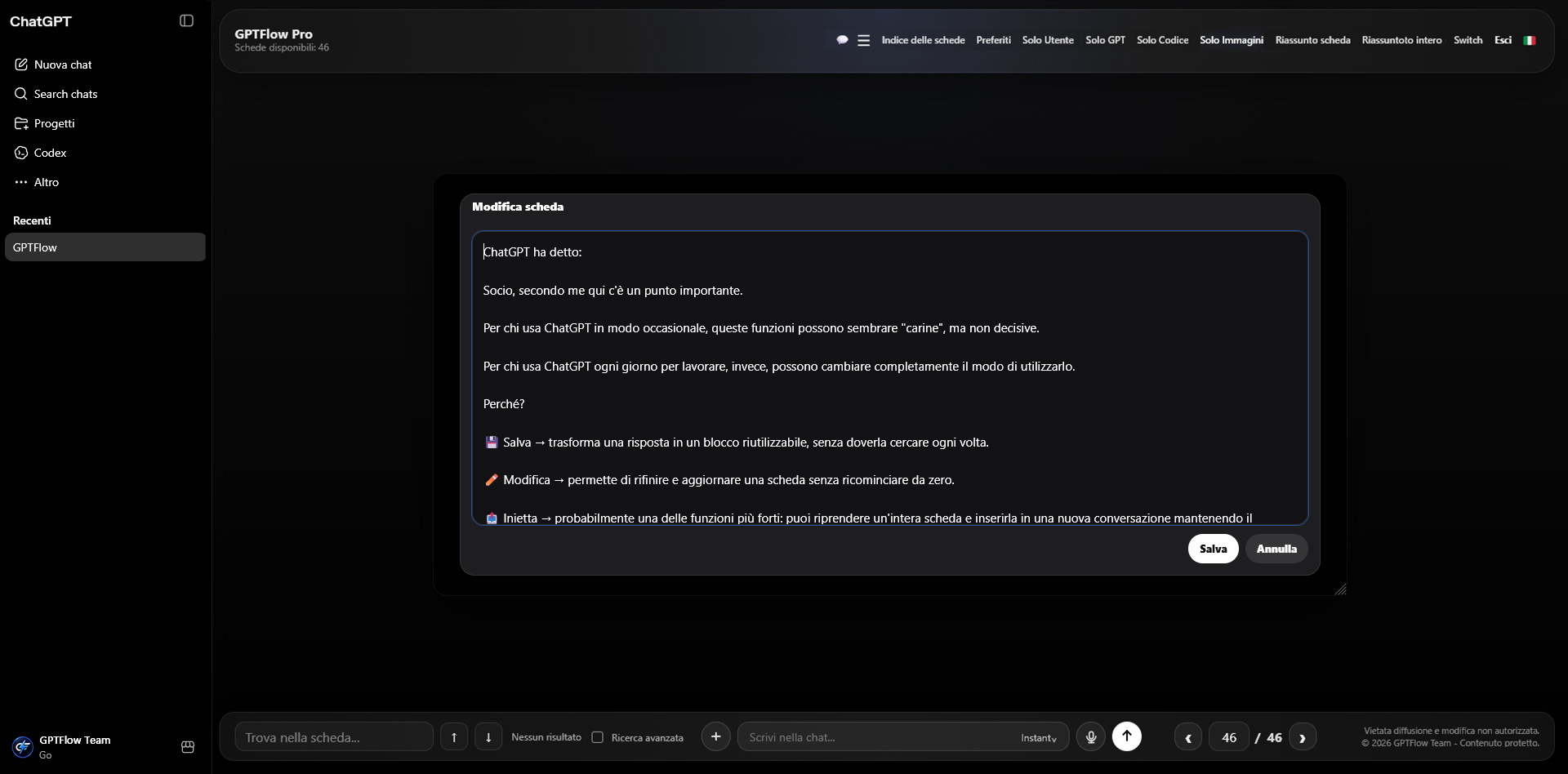Show Preferiti cards

click(993, 40)
